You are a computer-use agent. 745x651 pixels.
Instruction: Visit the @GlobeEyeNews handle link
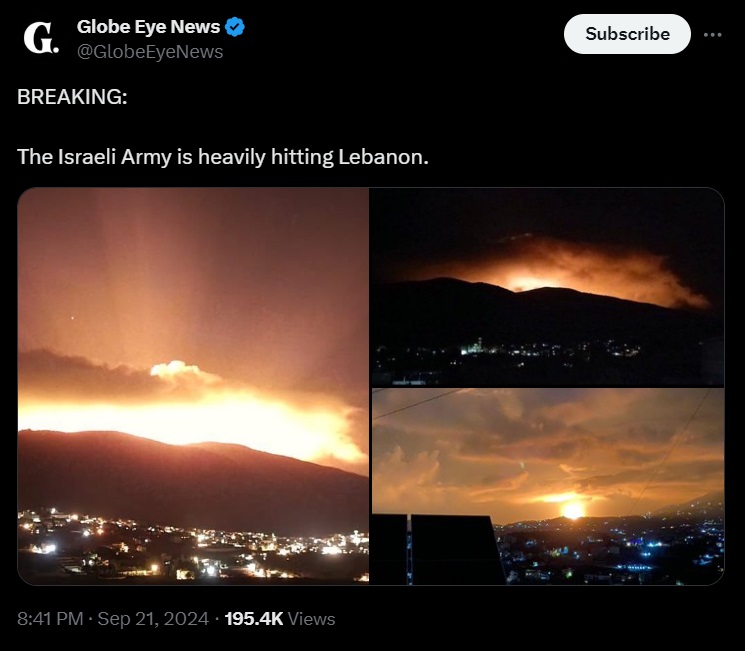150,52
